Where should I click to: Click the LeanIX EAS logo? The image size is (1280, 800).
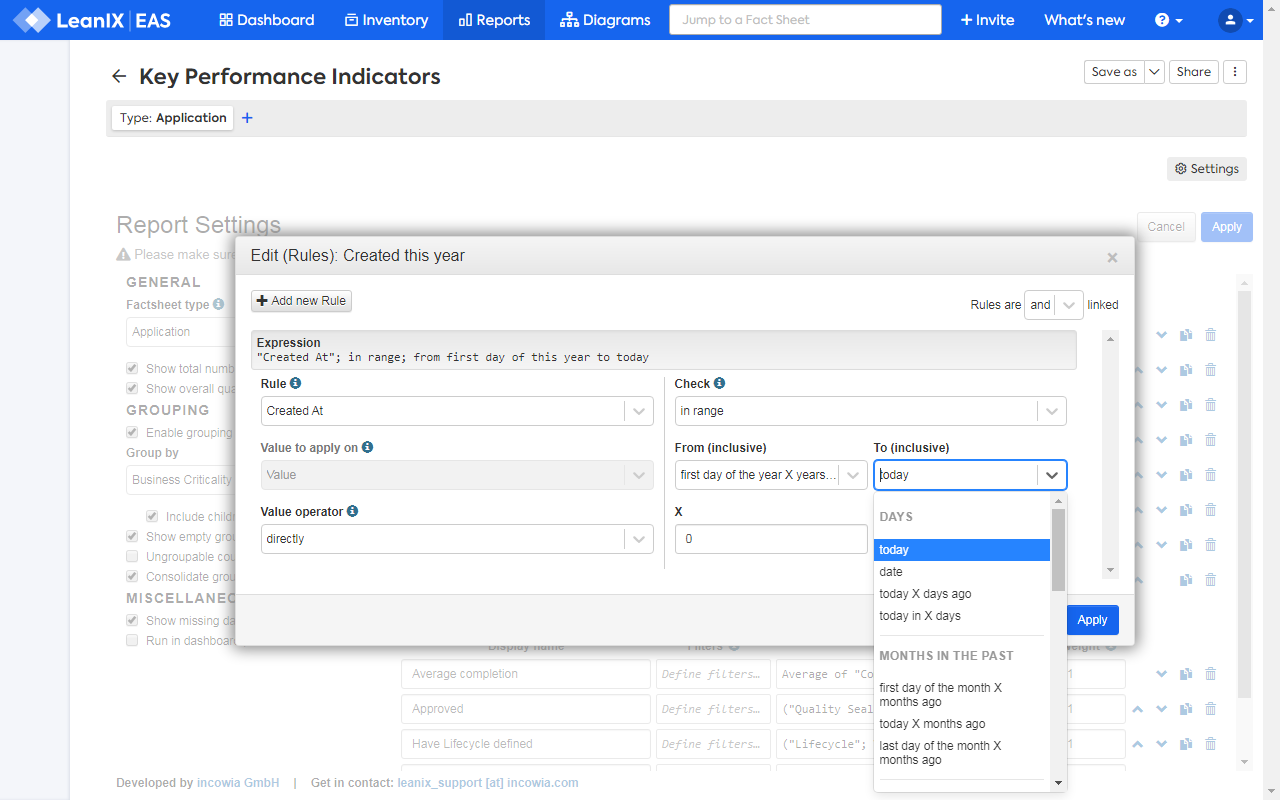click(x=92, y=20)
